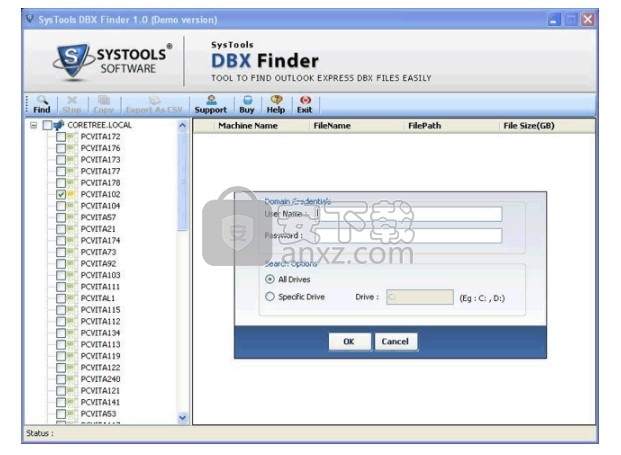The width and height of the screenshot is (621, 455).
Task: Open Support from the toolbar
Action: tap(211, 105)
